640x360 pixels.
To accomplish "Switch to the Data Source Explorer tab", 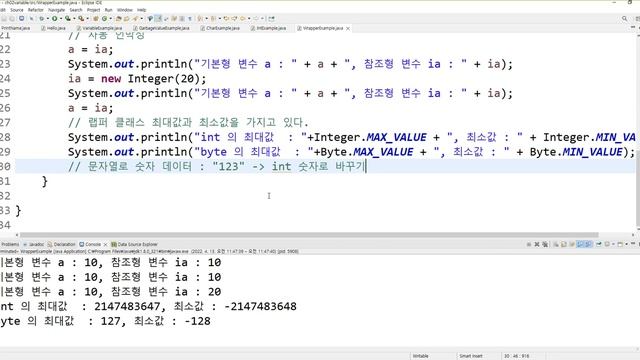I will tap(135, 244).
